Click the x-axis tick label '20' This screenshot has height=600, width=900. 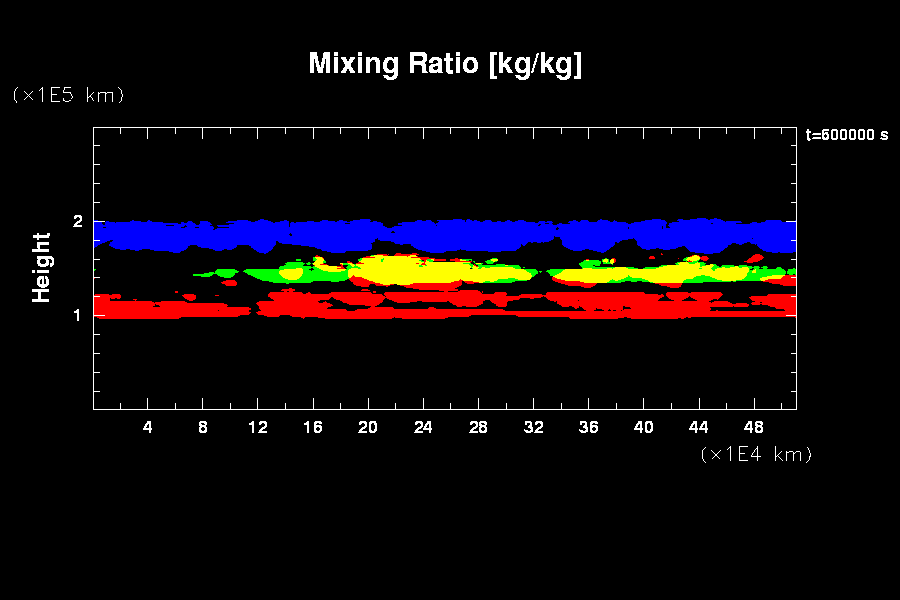coord(368,428)
